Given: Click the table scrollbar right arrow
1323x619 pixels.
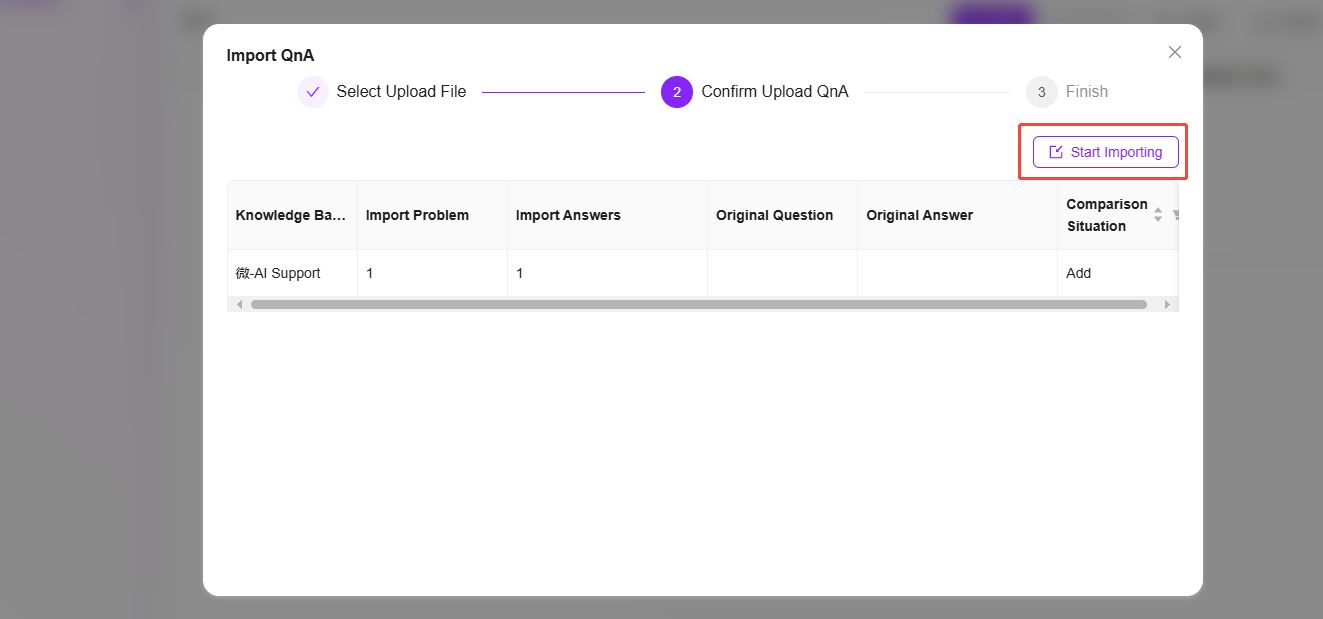Looking at the screenshot, I should [x=1166, y=304].
